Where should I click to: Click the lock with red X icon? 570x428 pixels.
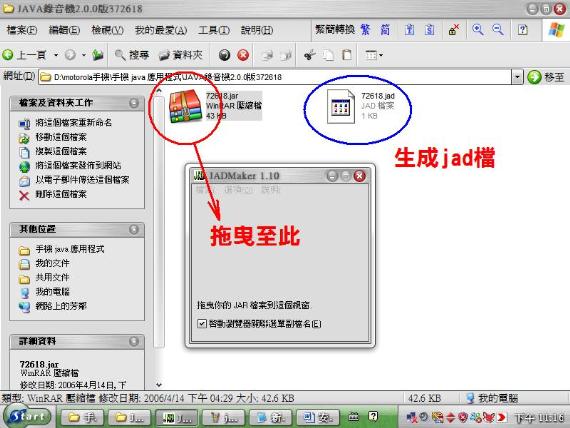pyautogui.click(x=454, y=29)
